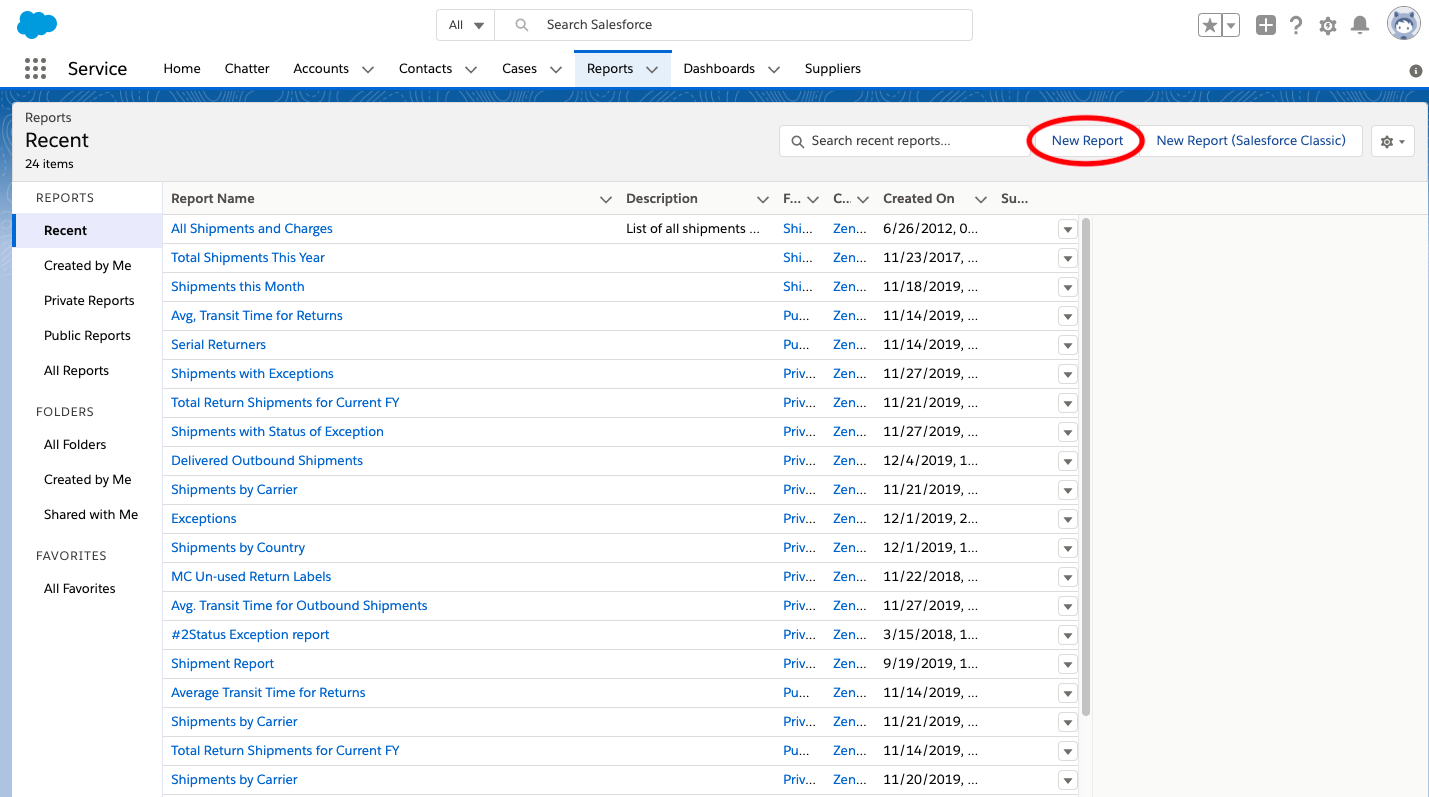Click the Search recent reports field
1429x797 pixels.
coord(905,141)
